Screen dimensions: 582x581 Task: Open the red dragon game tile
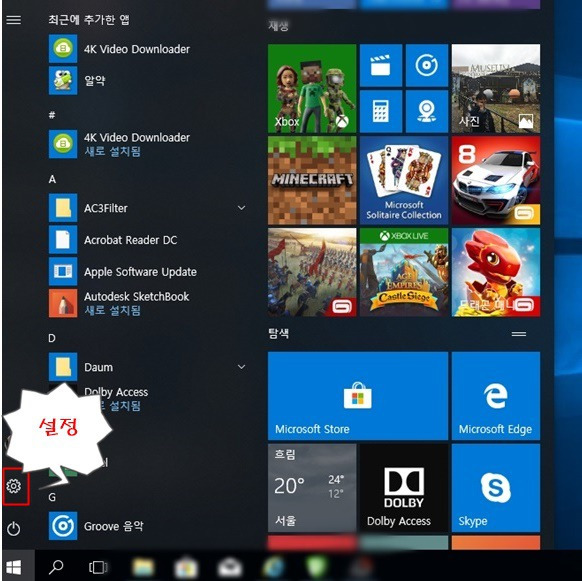tap(496, 272)
